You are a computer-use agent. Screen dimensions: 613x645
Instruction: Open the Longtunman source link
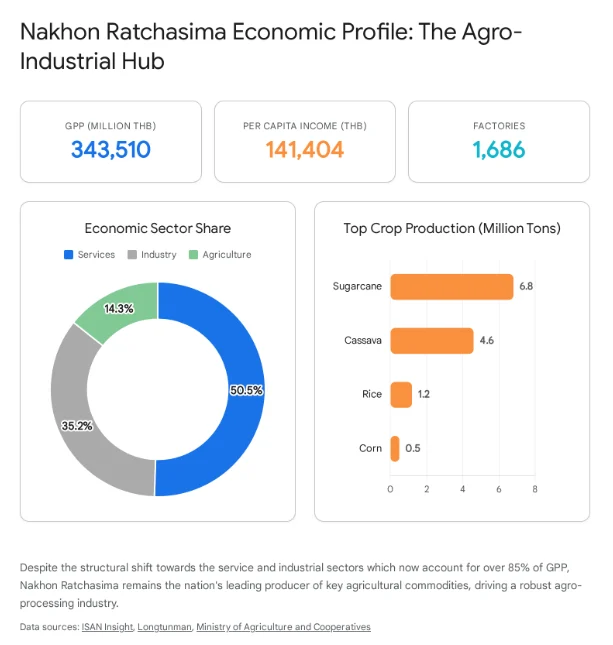(165, 626)
